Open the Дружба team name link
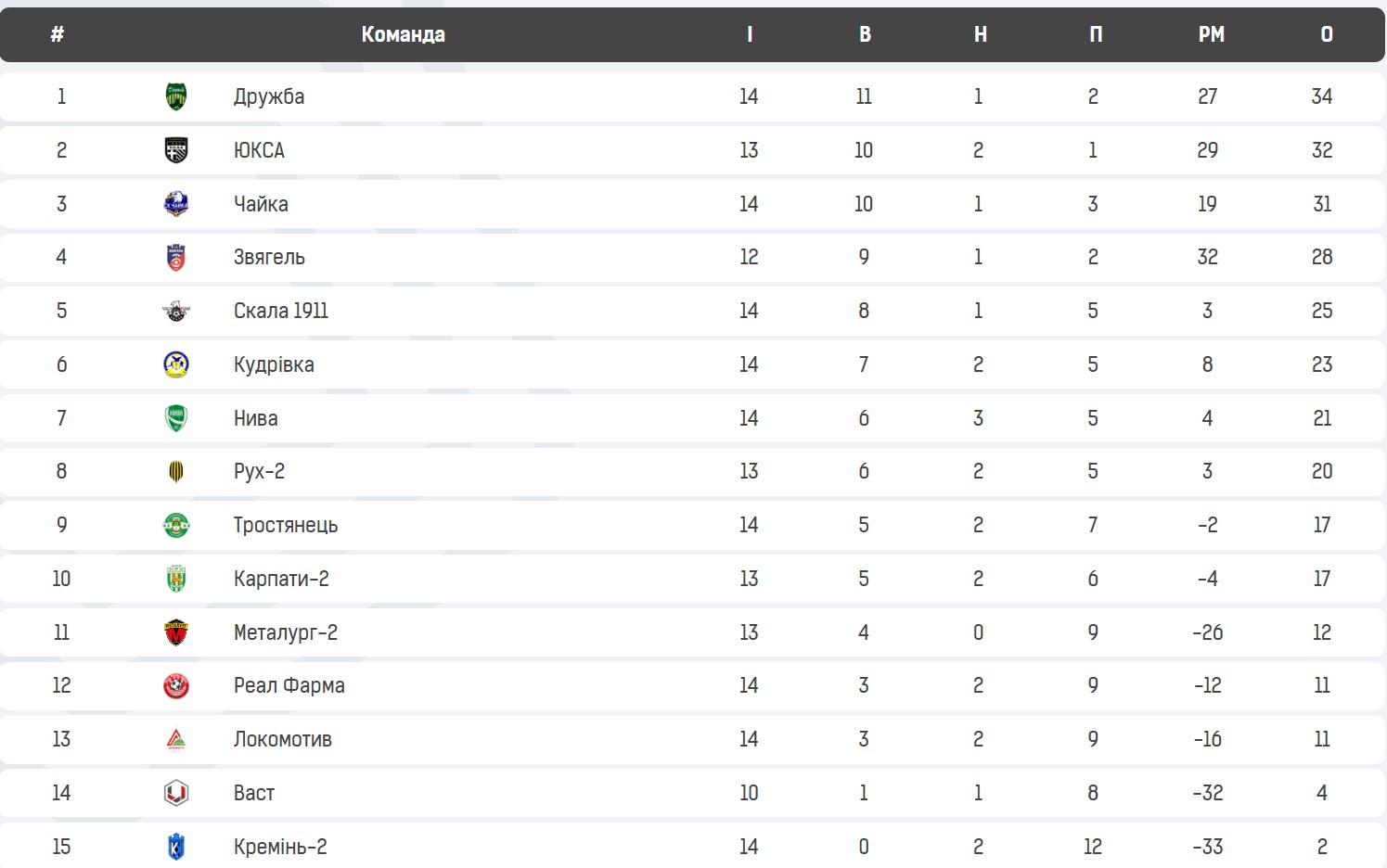 click(x=269, y=96)
